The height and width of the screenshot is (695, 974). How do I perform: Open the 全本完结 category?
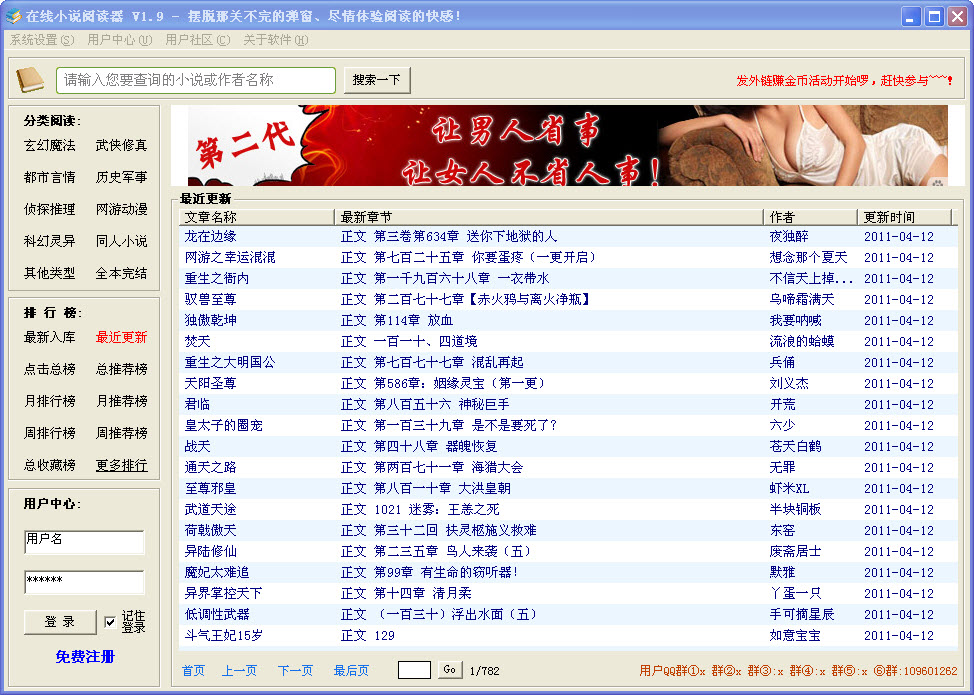tap(121, 273)
